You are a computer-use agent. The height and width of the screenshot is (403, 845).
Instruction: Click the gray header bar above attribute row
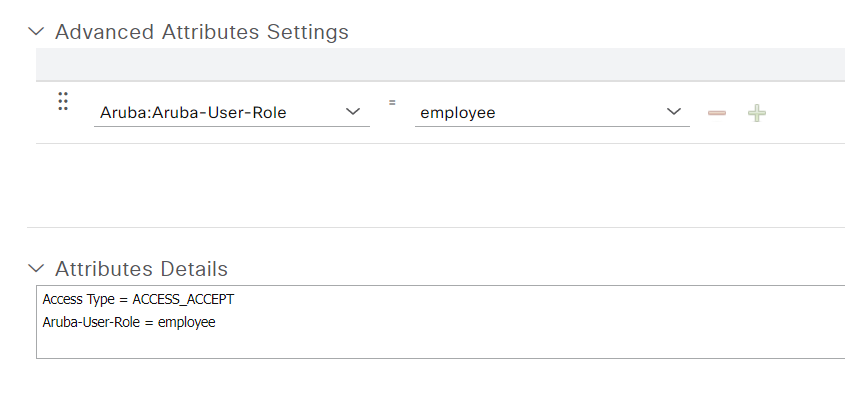click(x=440, y=64)
